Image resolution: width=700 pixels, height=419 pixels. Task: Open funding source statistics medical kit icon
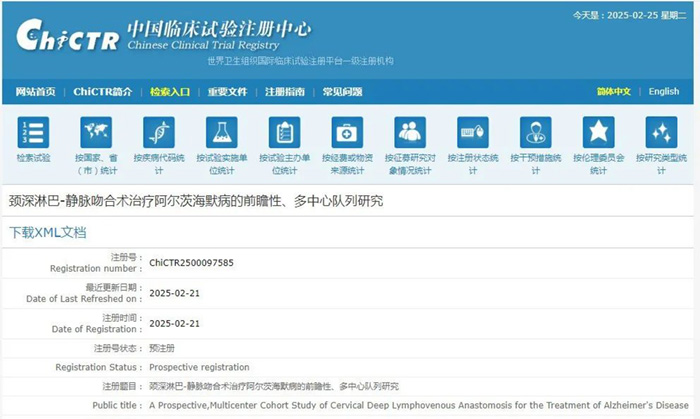point(347,132)
